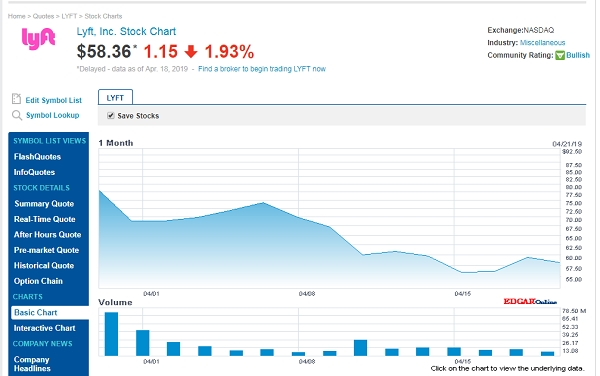Click the Home breadcrumb link
600x376 pixels.
(x=16, y=16)
